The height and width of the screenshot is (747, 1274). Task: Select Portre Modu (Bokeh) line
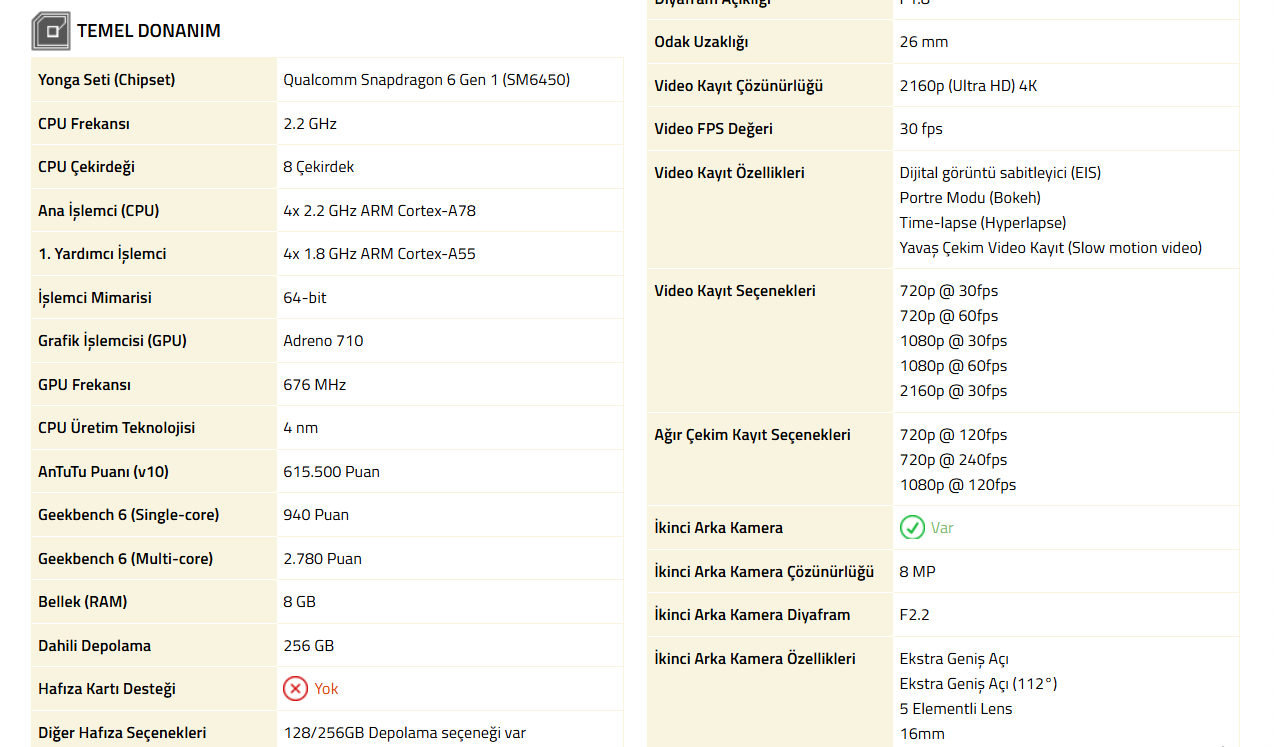(x=970, y=198)
